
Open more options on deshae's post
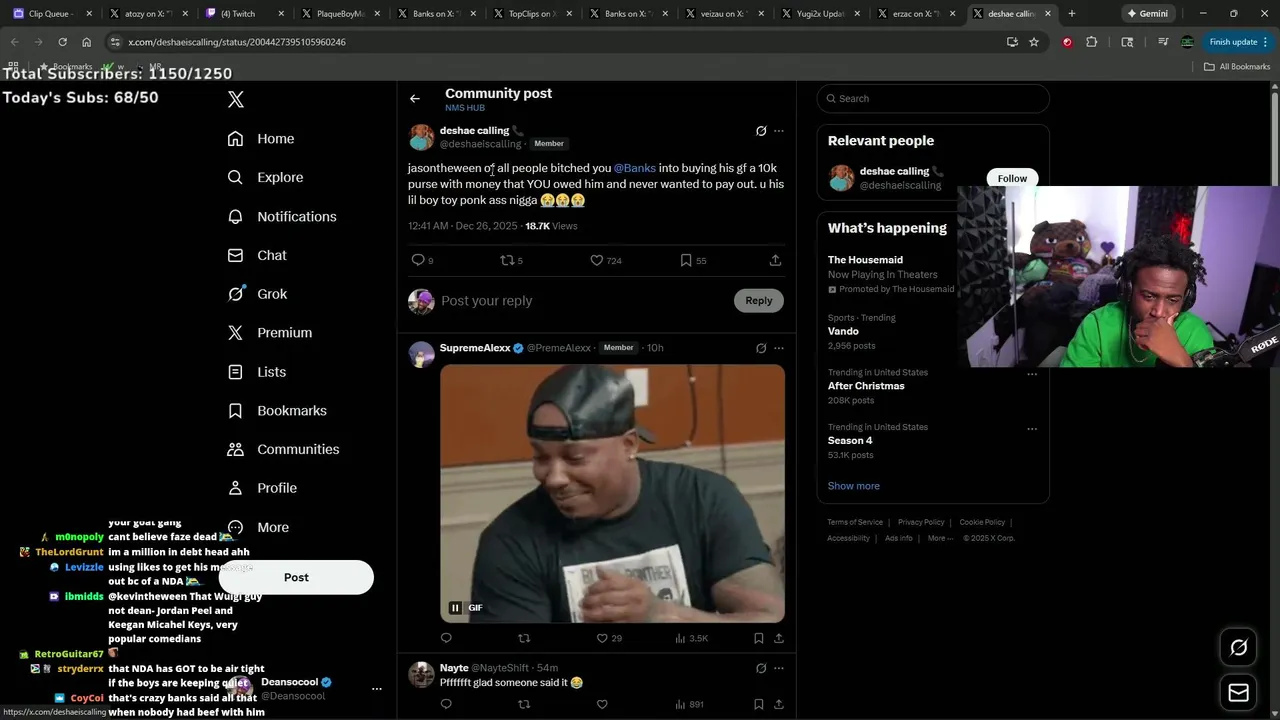(779, 131)
